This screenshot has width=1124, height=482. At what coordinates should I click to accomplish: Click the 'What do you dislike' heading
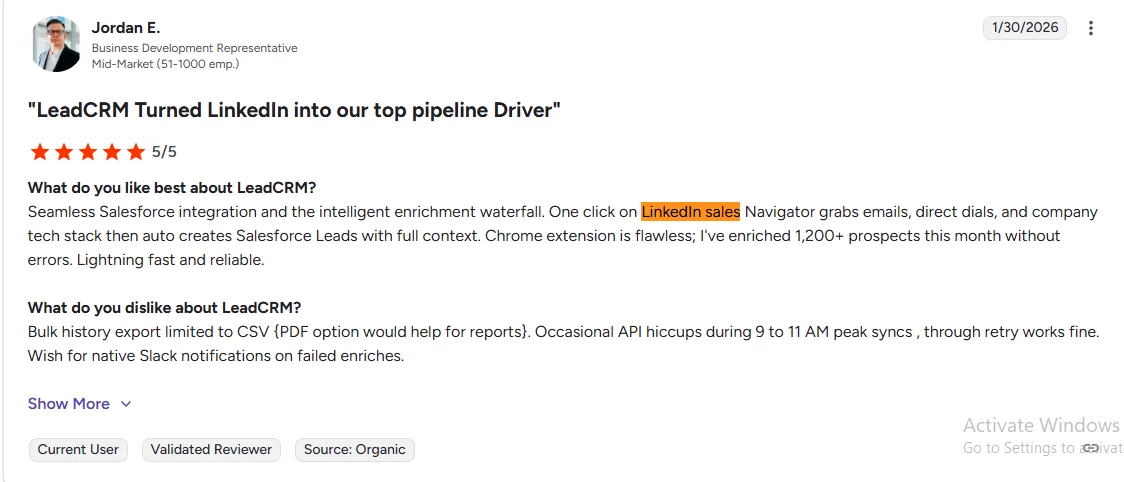164,307
